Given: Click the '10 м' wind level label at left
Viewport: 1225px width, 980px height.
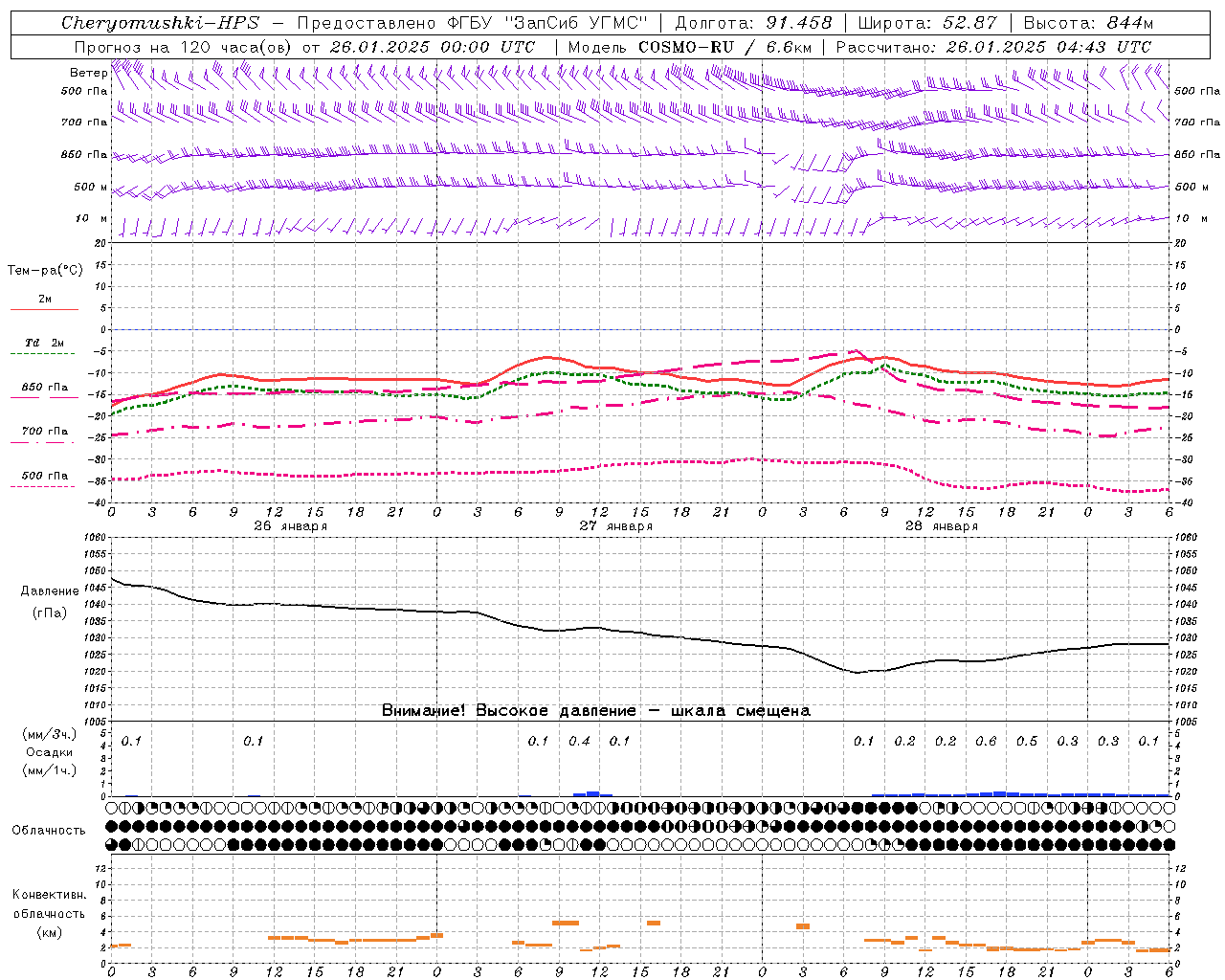Looking at the screenshot, I should (91, 219).
